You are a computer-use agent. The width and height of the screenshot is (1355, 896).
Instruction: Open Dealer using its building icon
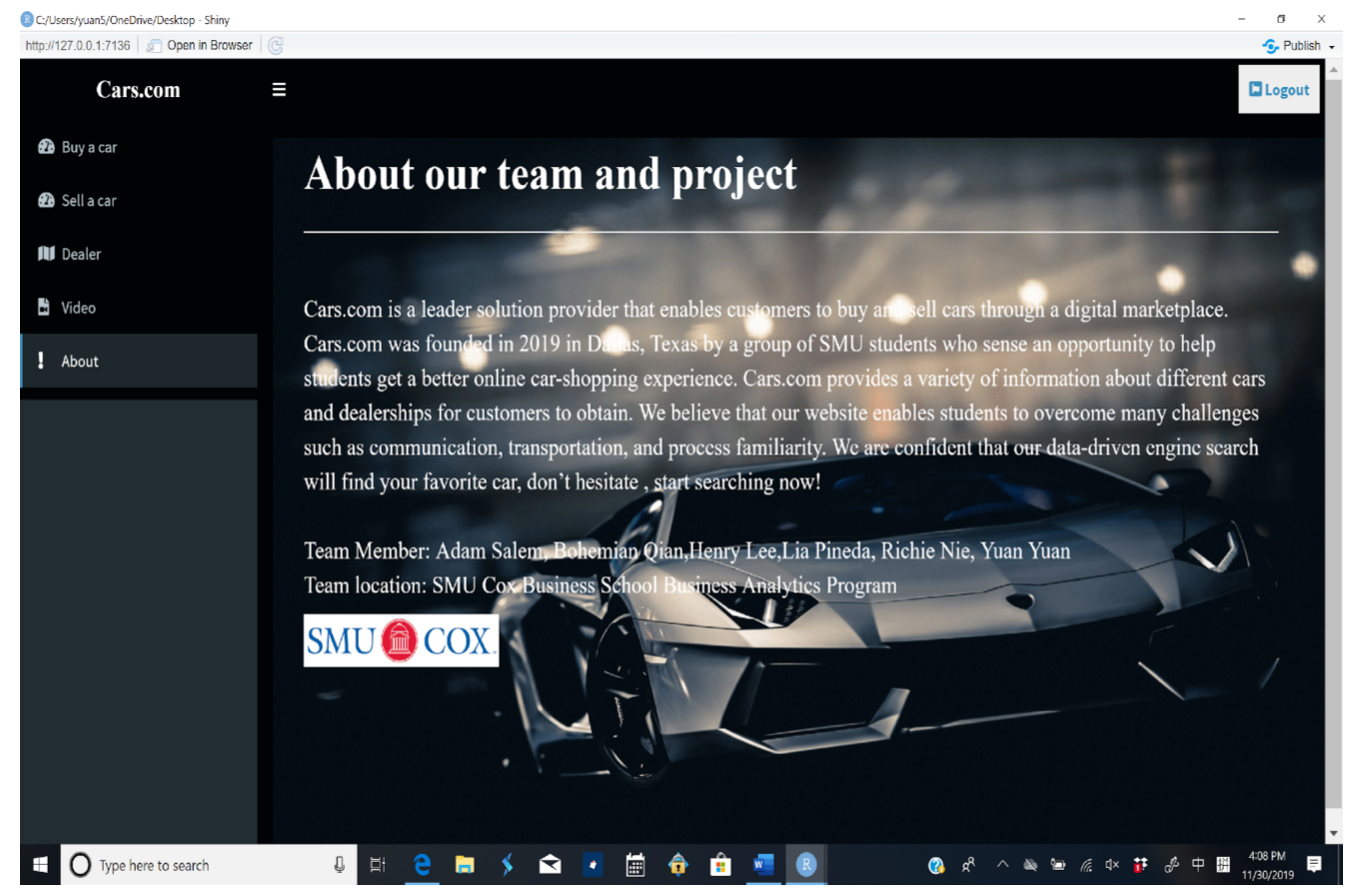(46, 254)
